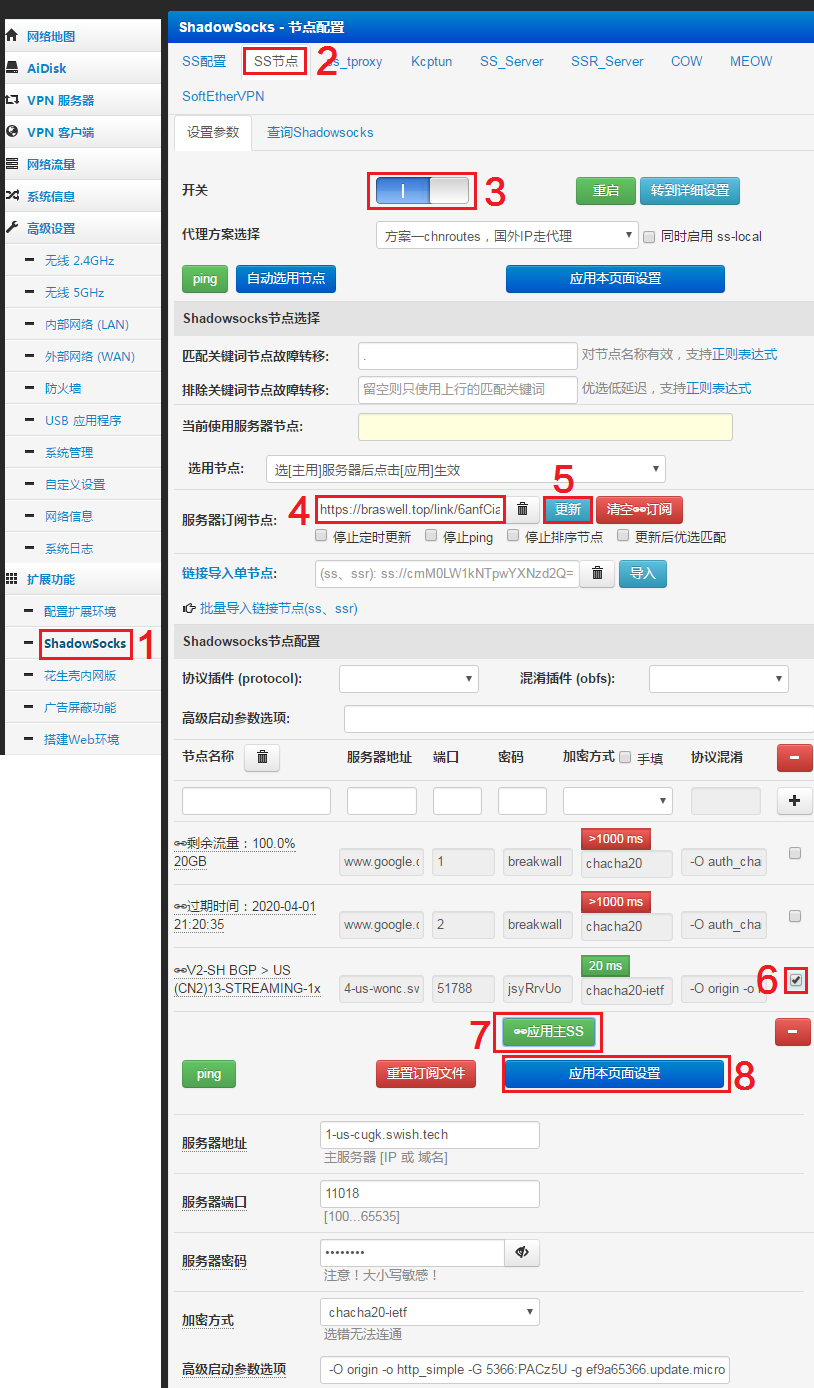Switch to the SS节点 tab
814x1388 pixels.
276,61
